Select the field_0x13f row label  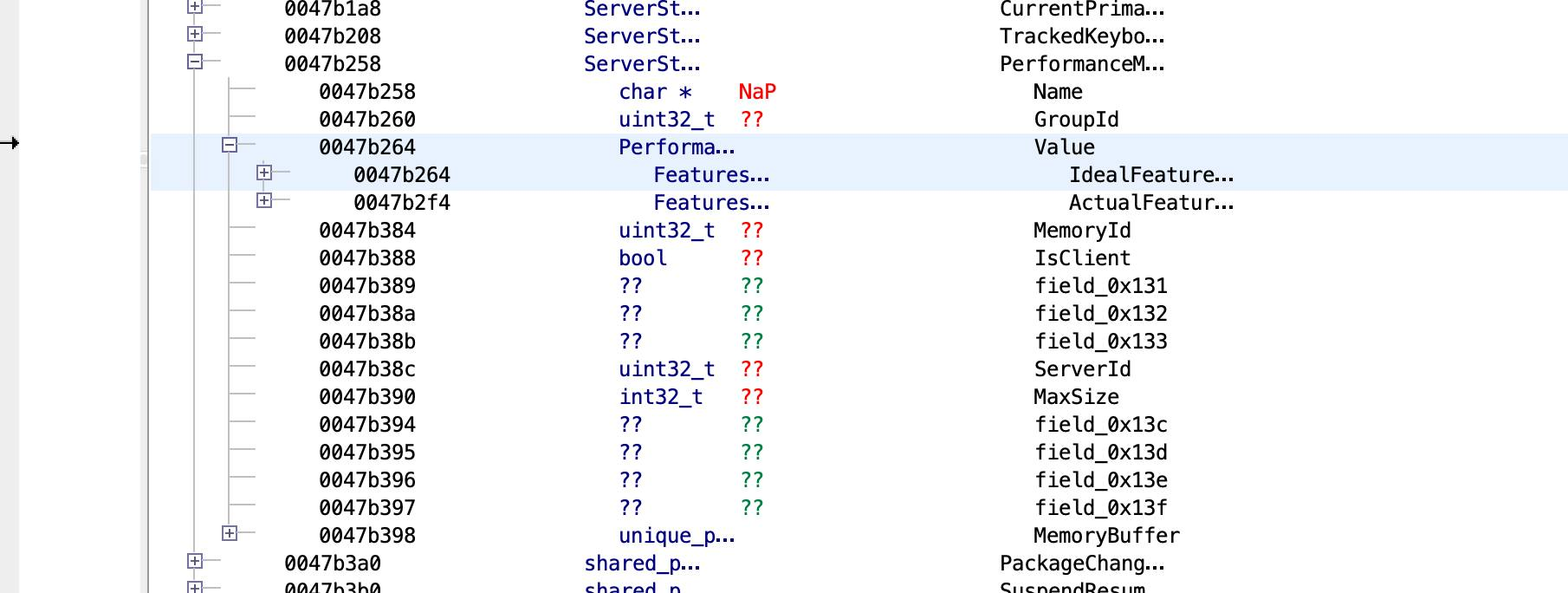coord(1100,508)
